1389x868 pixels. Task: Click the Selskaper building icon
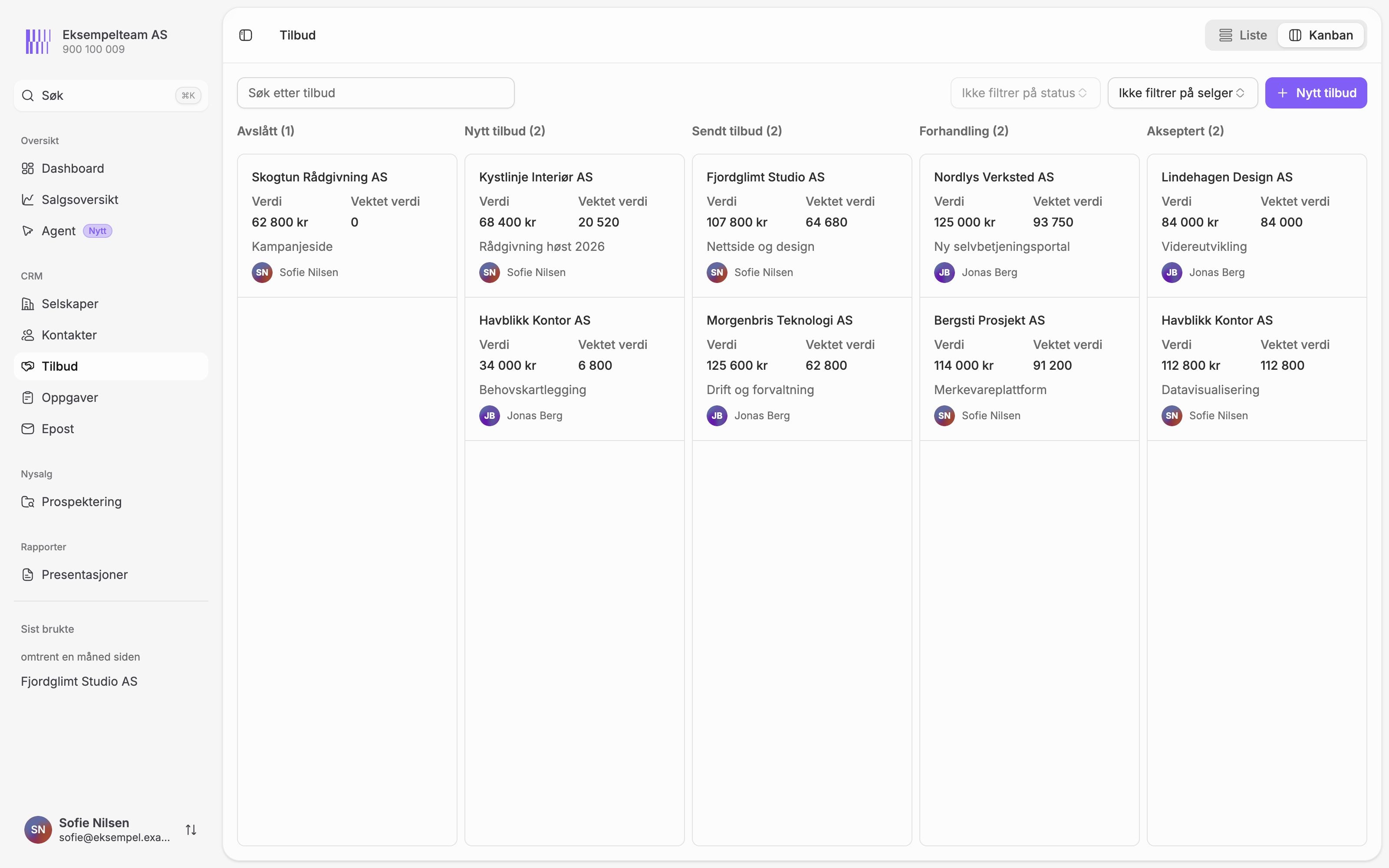(27, 304)
